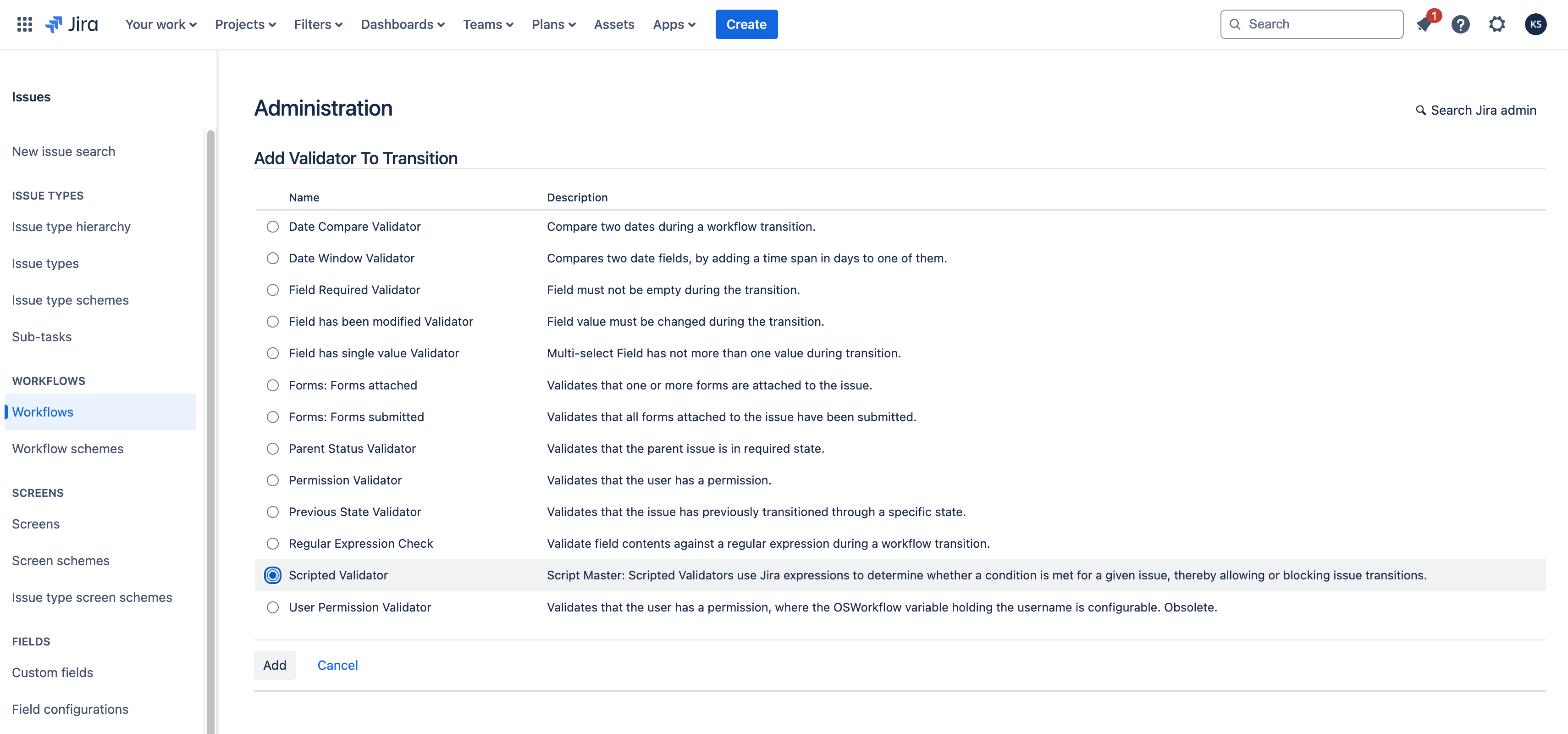Click the Cancel link
Image resolution: width=1568 pixels, height=734 pixels.
[x=337, y=665]
